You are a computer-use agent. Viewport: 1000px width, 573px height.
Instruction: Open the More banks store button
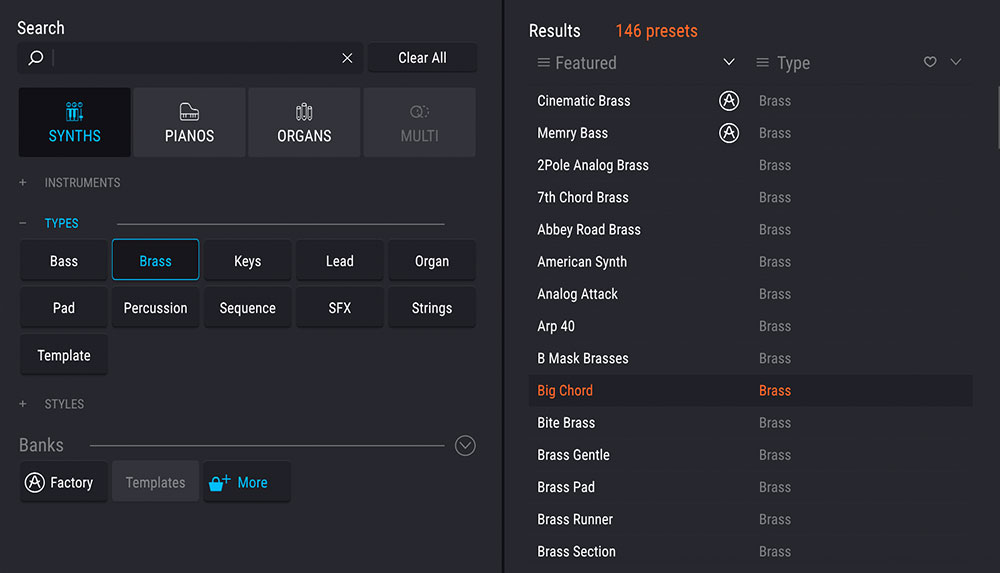[x=246, y=482]
